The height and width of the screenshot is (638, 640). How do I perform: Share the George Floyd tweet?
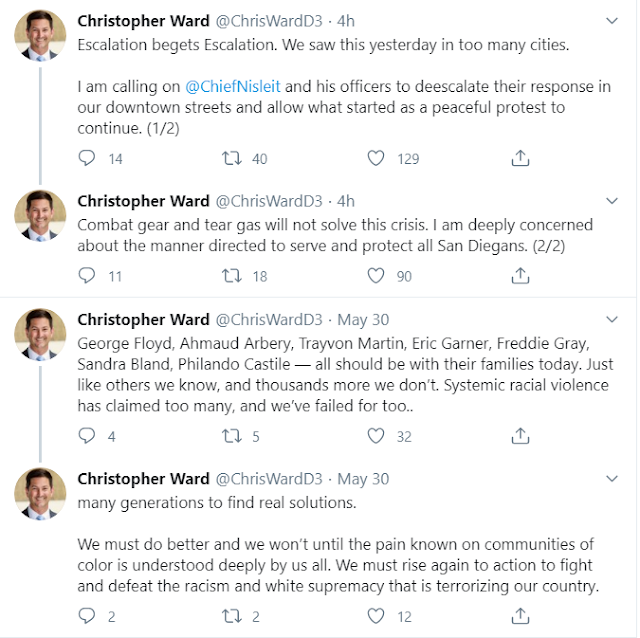click(x=520, y=436)
